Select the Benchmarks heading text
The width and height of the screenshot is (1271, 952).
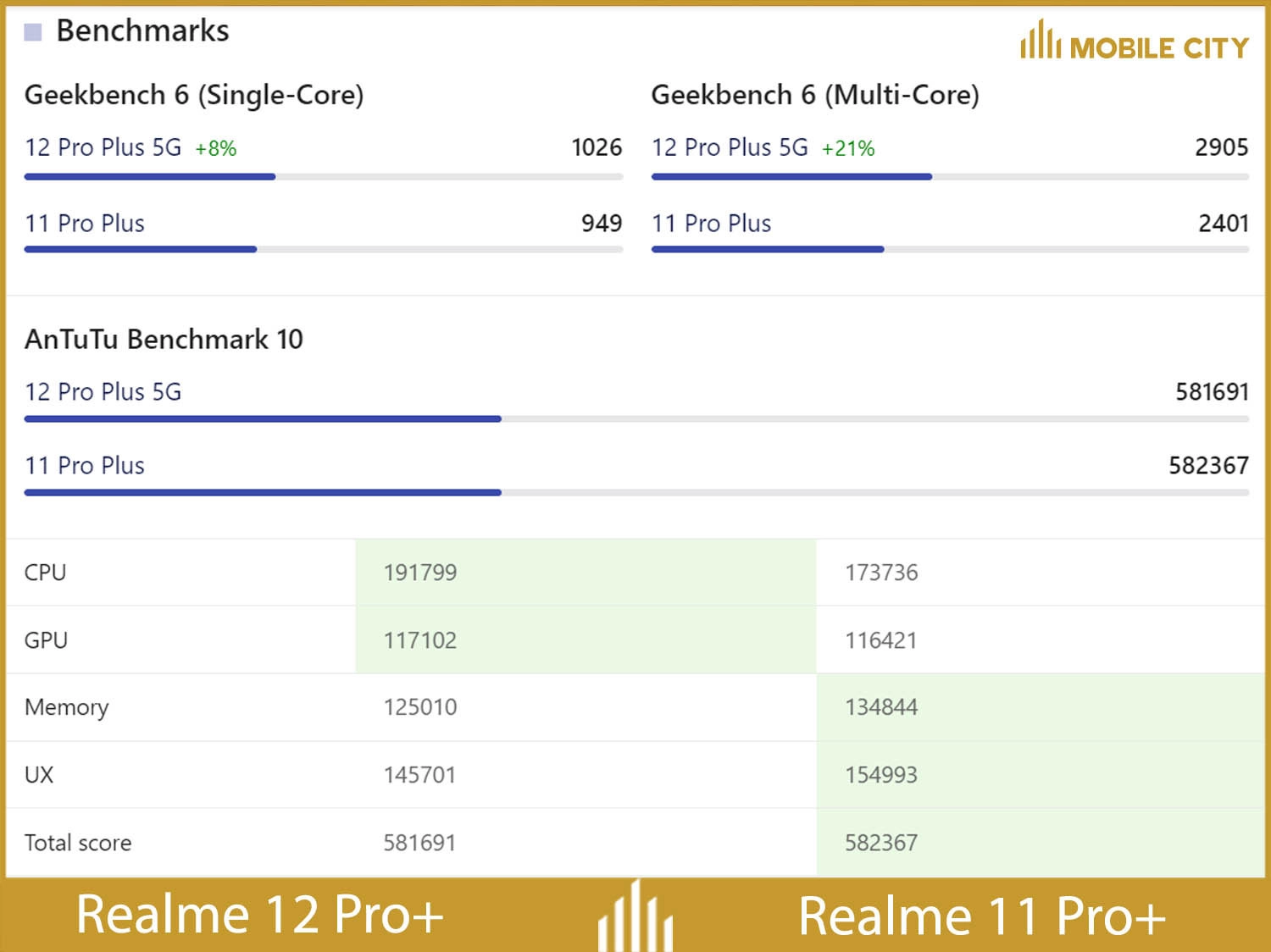142,31
